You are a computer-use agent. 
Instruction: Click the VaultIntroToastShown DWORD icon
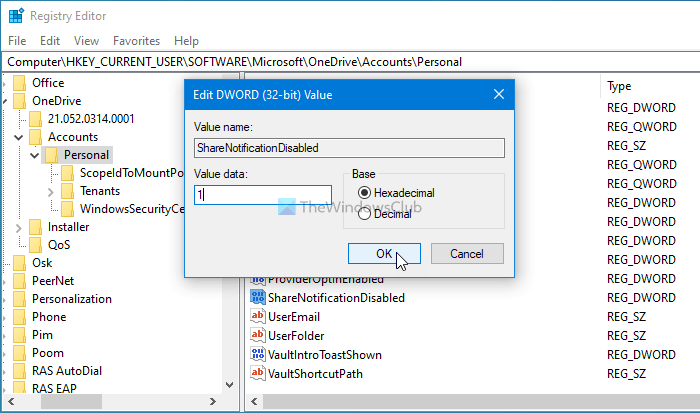(258, 355)
